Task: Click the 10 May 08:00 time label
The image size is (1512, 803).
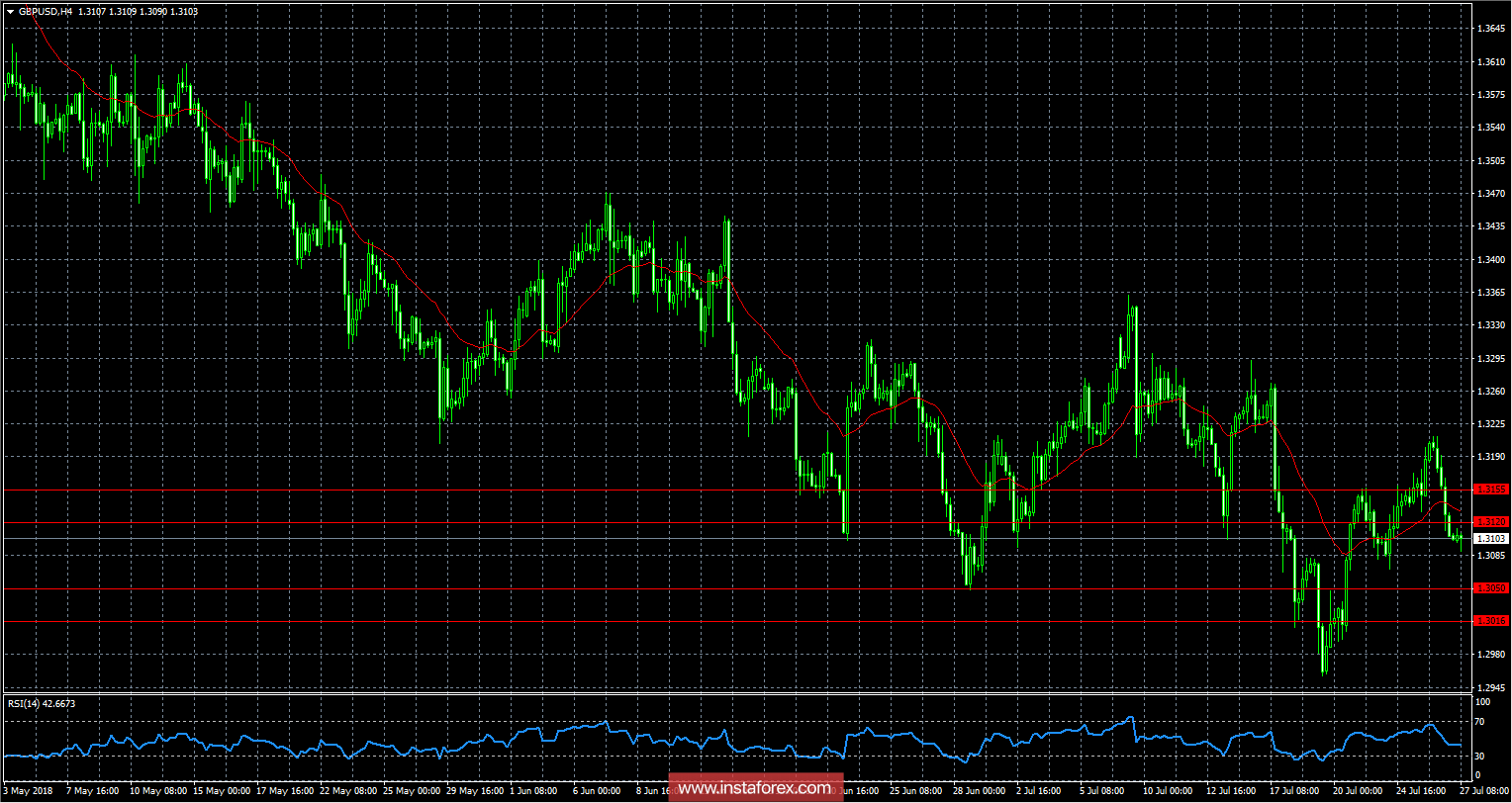Action: point(157,791)
